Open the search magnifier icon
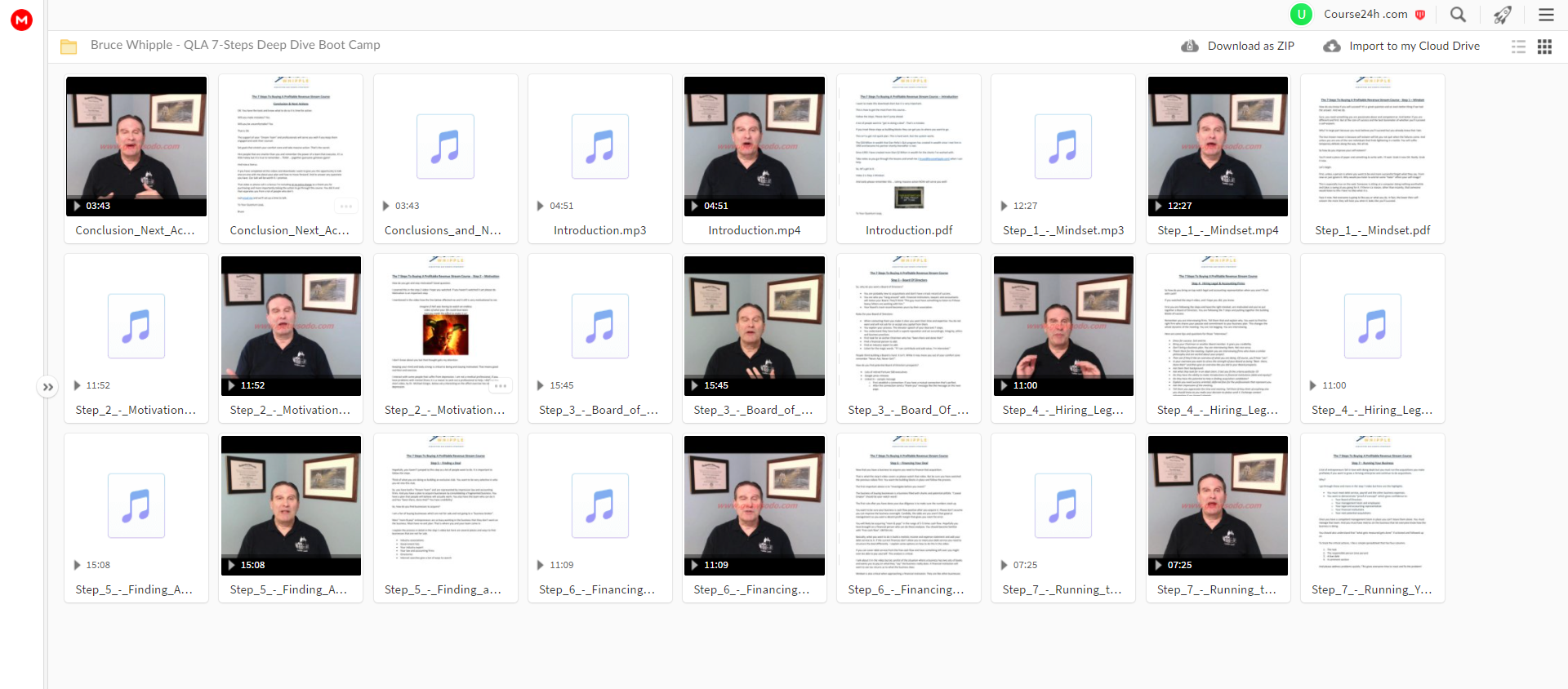 pos(1458,14)
